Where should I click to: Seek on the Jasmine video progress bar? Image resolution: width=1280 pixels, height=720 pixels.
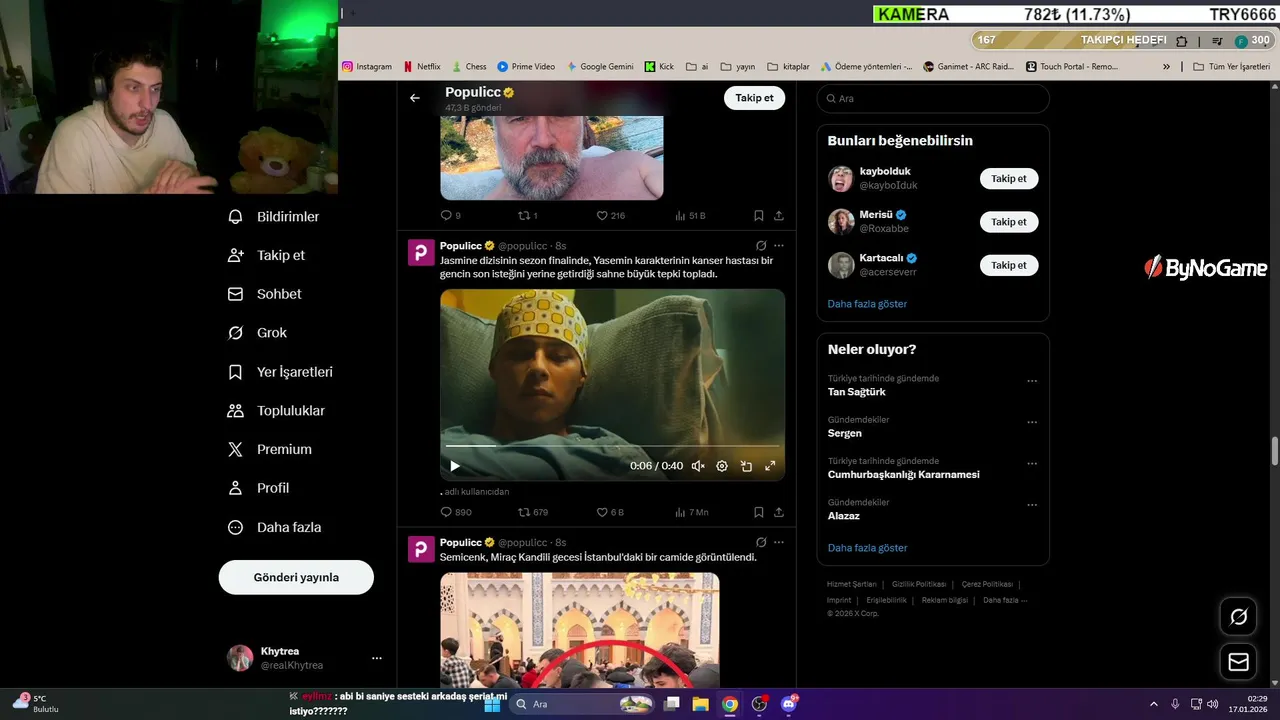click(612, 446)
